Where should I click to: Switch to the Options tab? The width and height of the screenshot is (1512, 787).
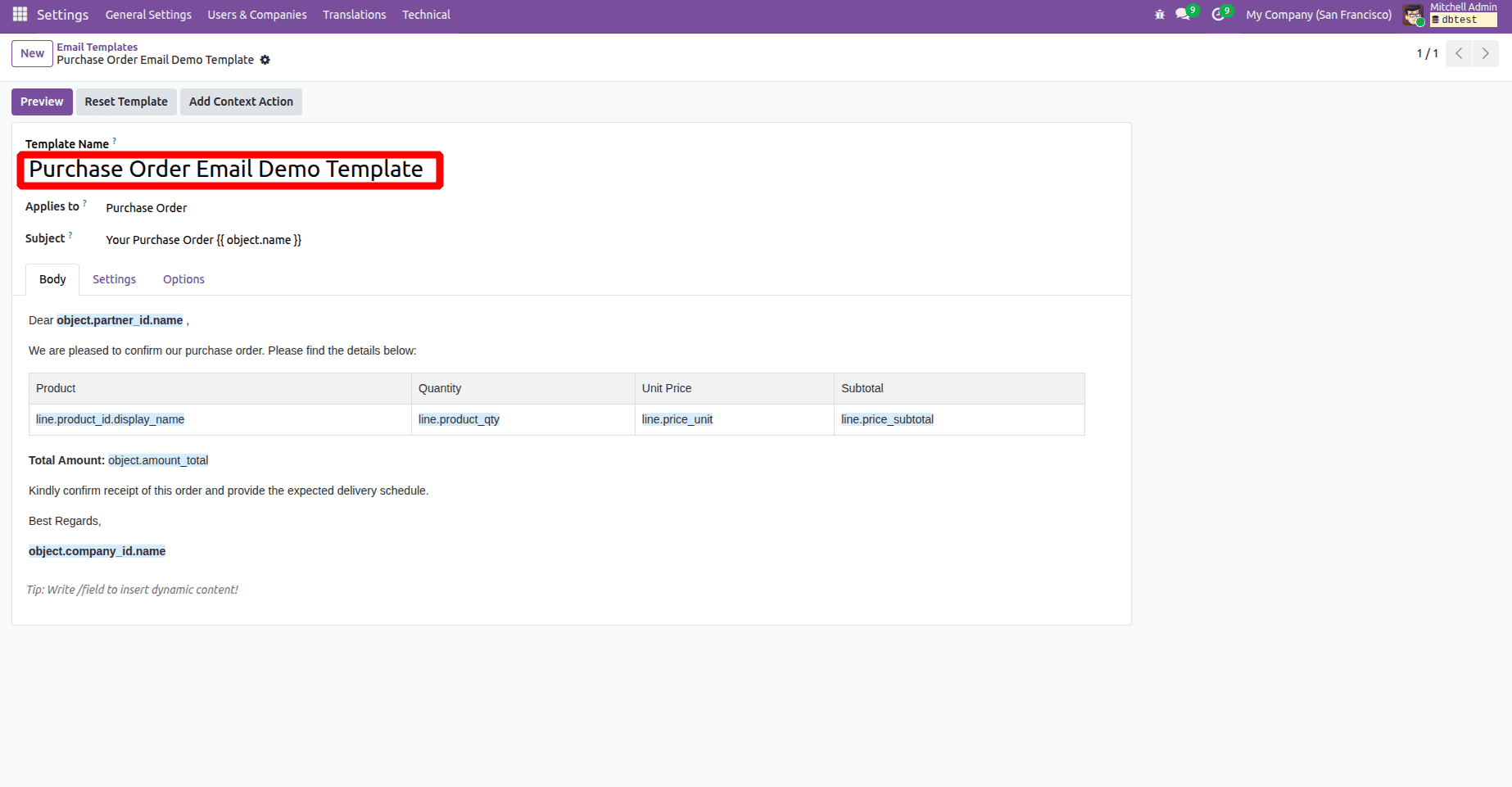[183, 279]
